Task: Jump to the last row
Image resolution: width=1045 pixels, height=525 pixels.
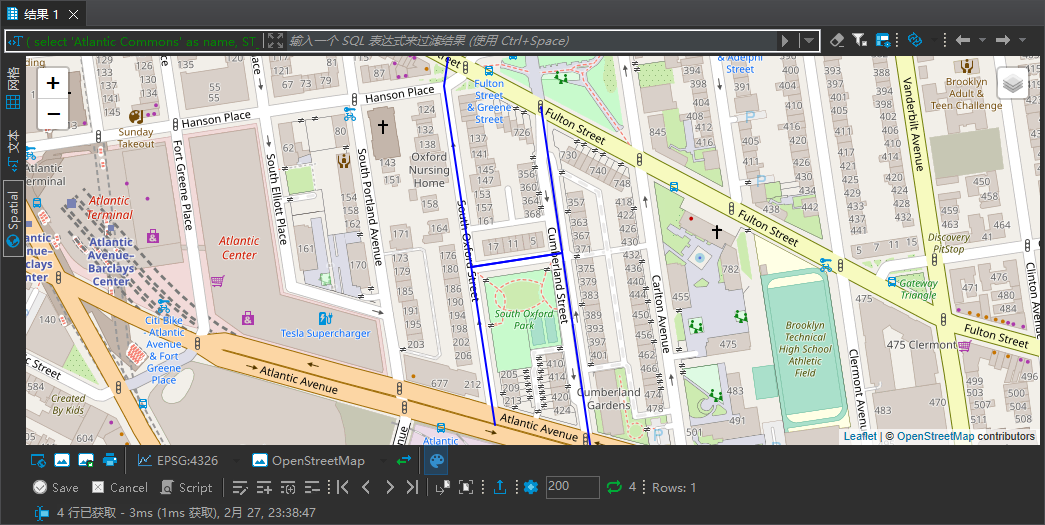Action: [x=413, y=488]
